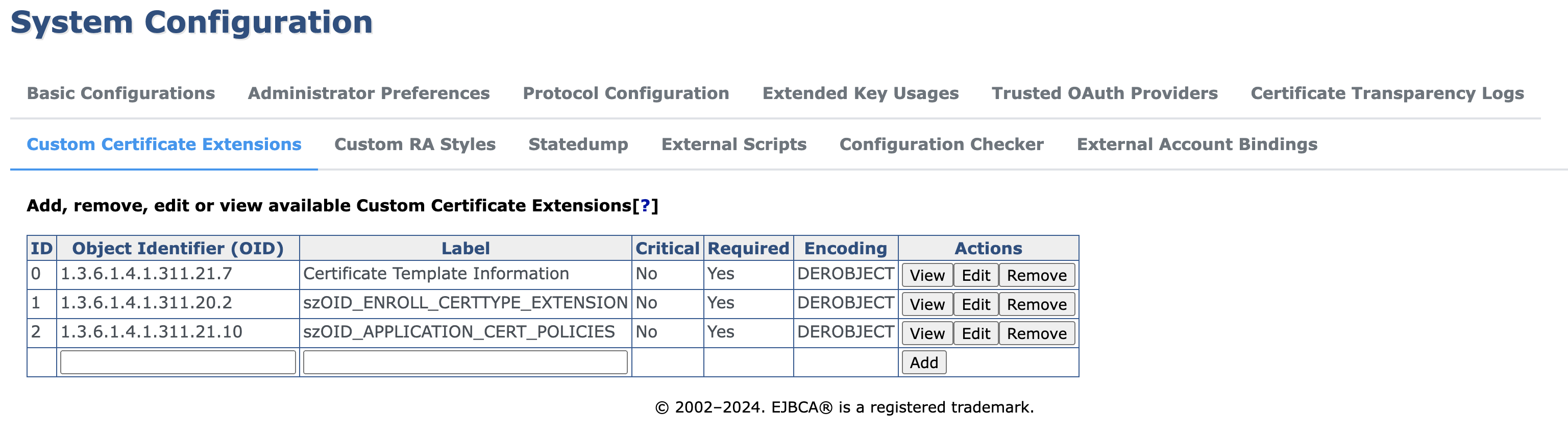Screen dimensions: 1568x435
Task: Open the Extended Key Usages tab
Action: [x=860, y=93]
